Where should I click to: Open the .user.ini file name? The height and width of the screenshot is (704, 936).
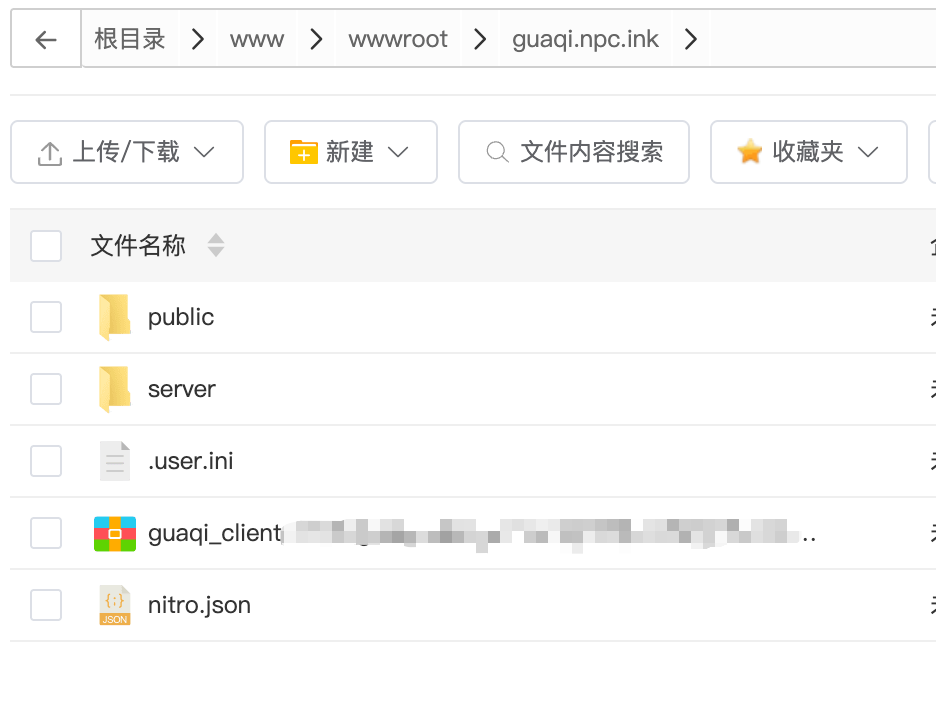point(190,461)
